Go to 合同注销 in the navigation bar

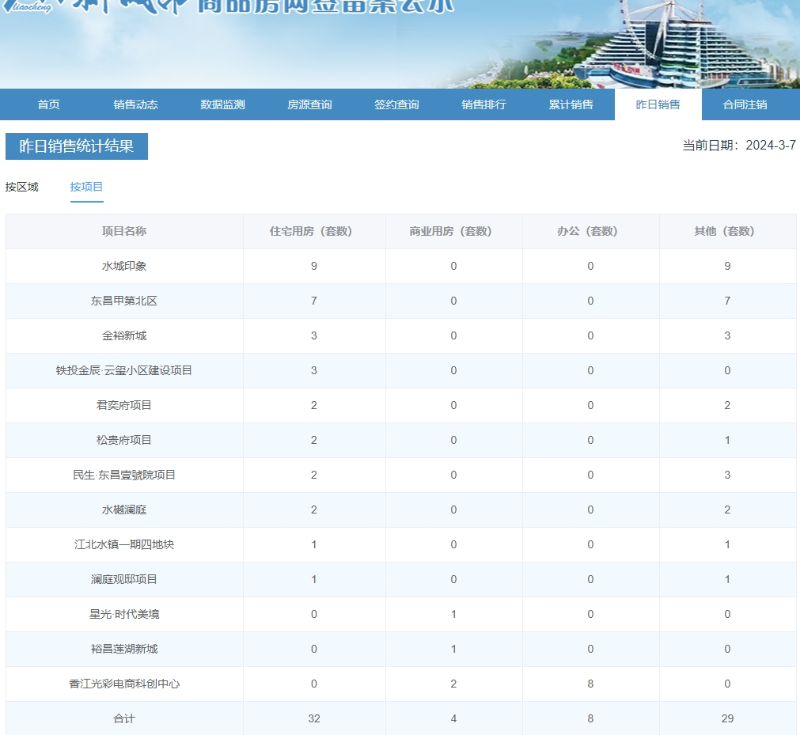click(x=744, y=105)
